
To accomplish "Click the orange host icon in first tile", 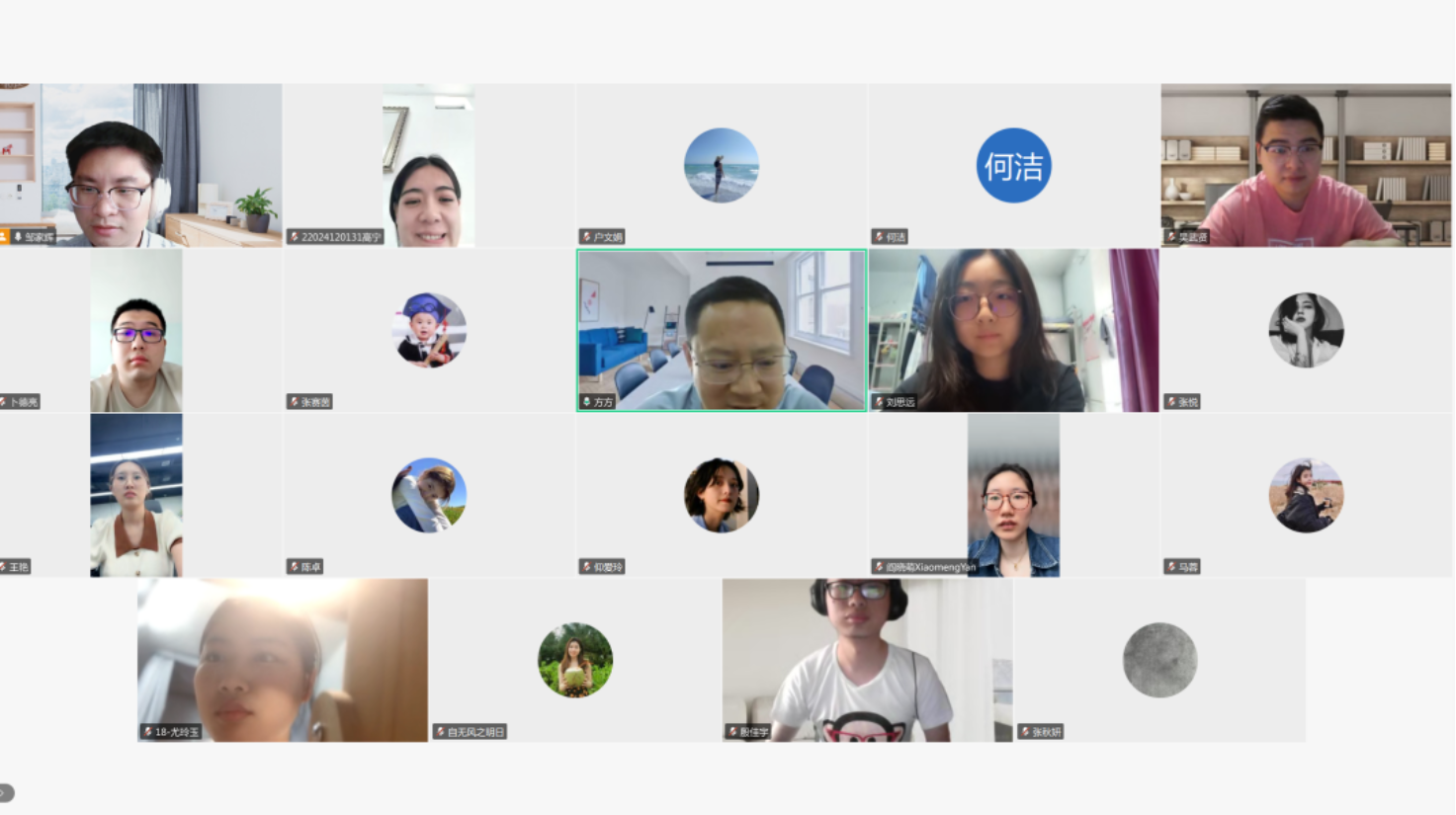I will [4, 237].
